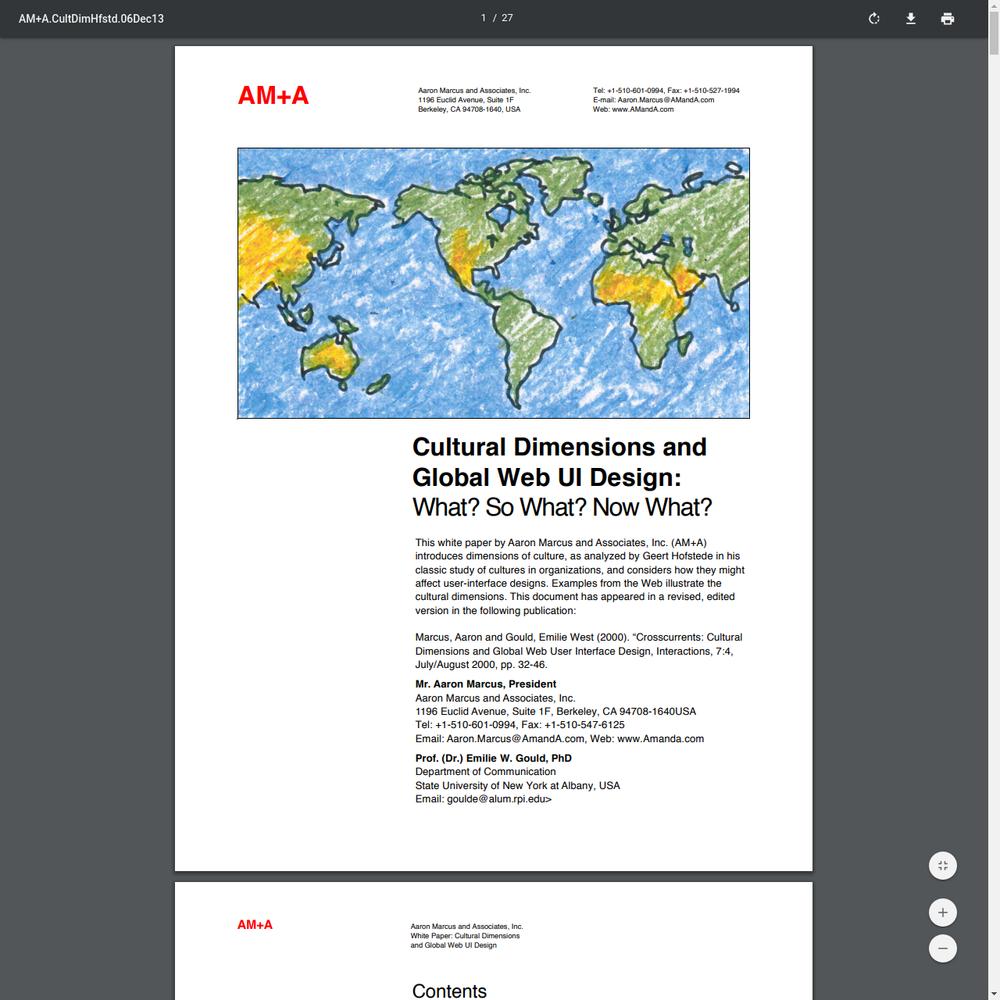
Task: Rotate the PDF document clockwise
Action: coord(874,18)
